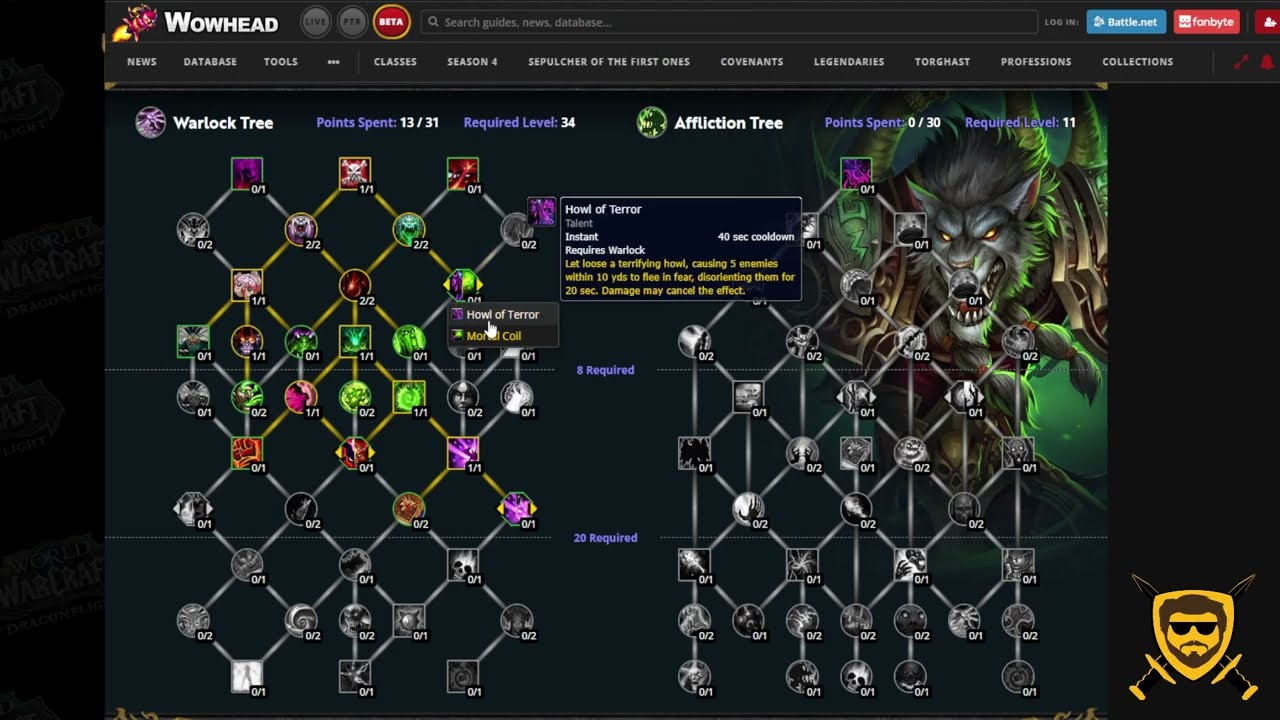Click the orange demon skull talent 1/1

pos(246,341)
